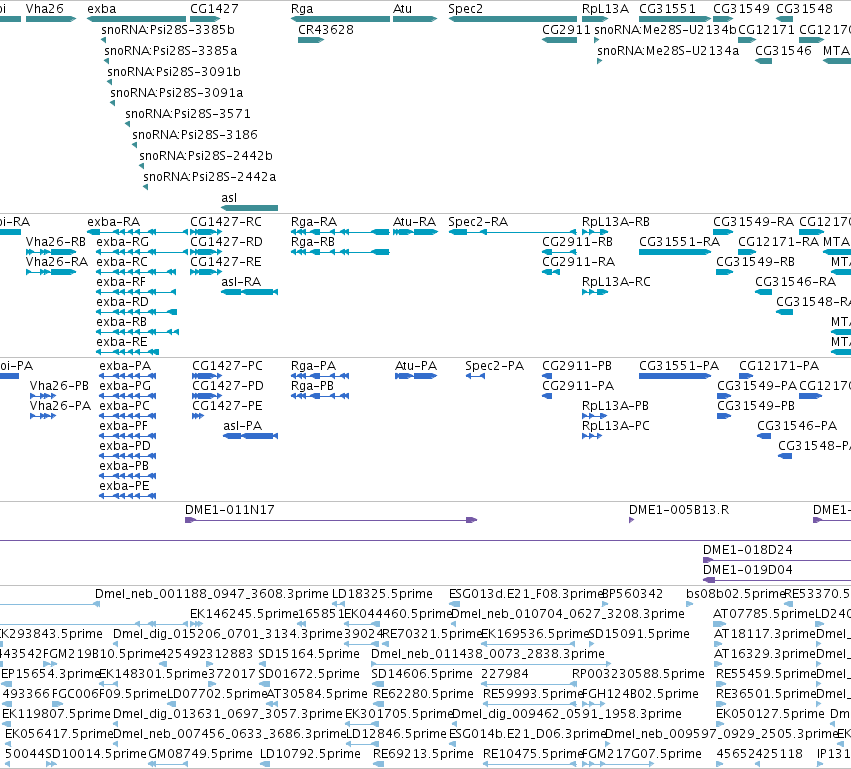
Task: Select snoRNA:Me28S-U2134b label
Action: click(665, 30)
